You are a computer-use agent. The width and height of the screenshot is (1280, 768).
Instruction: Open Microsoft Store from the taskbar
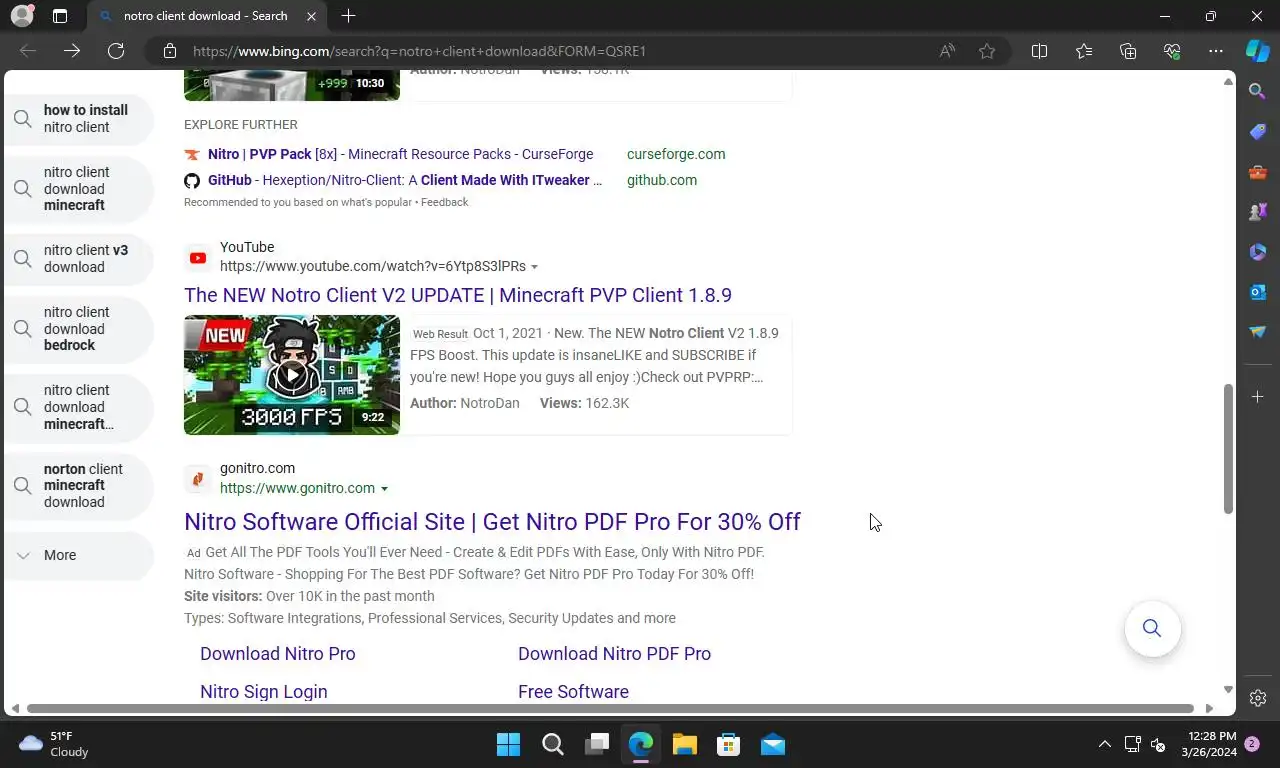click(728, 744)
